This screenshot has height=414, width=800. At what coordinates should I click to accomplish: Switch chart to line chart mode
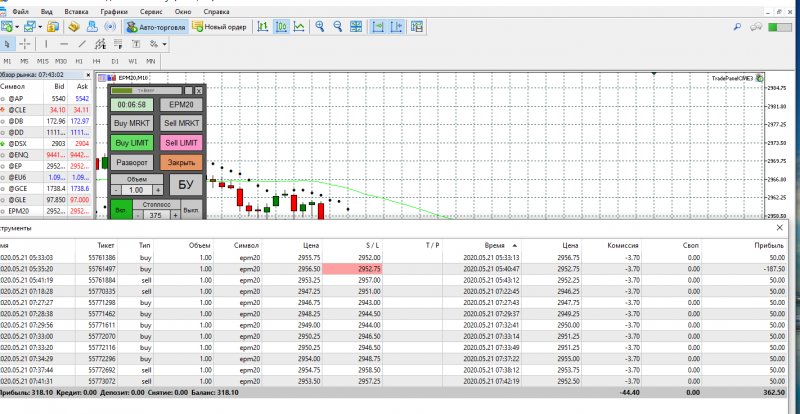pyautogui.click(x=299, y=27)
